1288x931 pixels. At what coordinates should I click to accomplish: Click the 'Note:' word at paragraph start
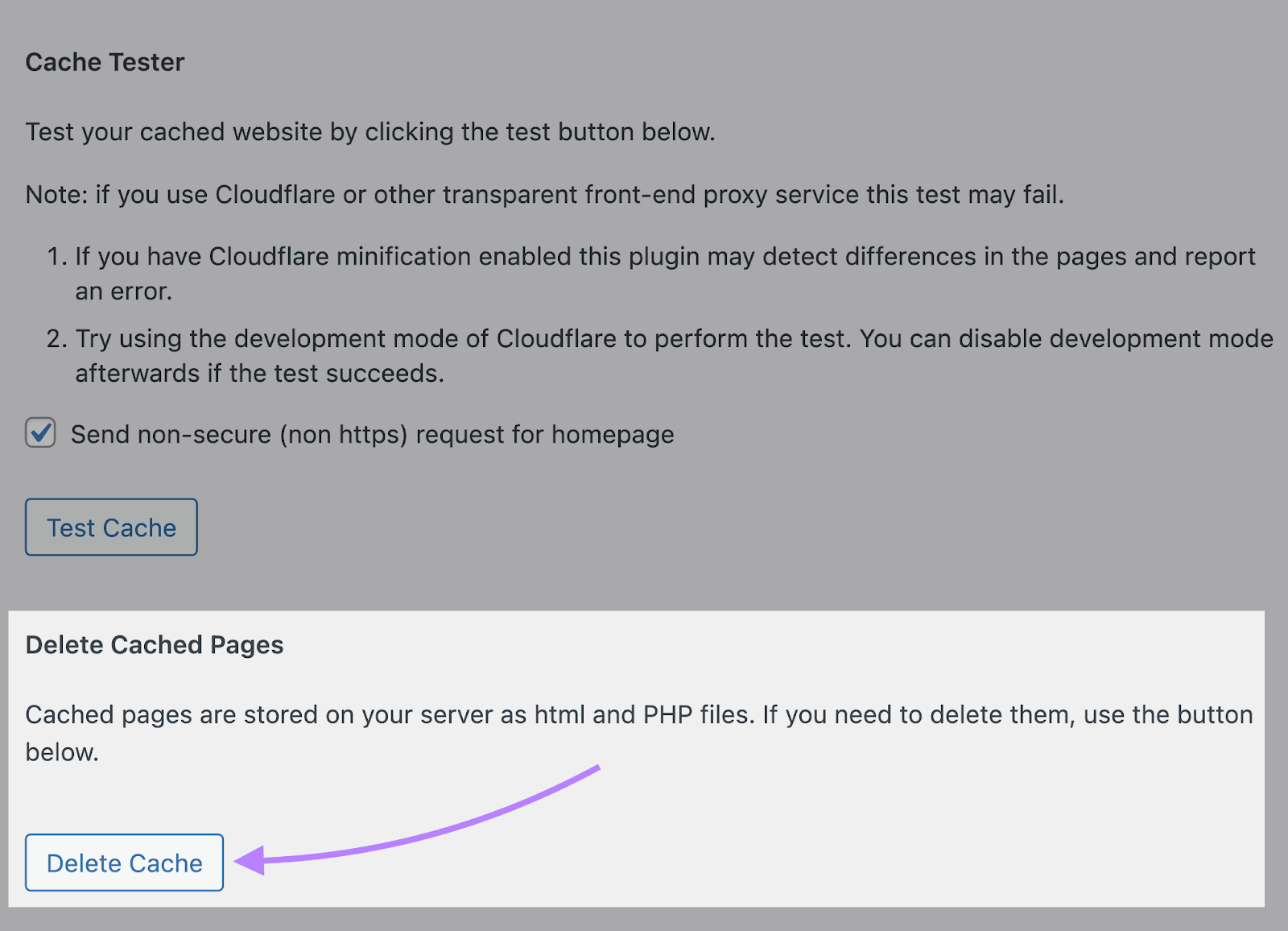tap(56, 195)
